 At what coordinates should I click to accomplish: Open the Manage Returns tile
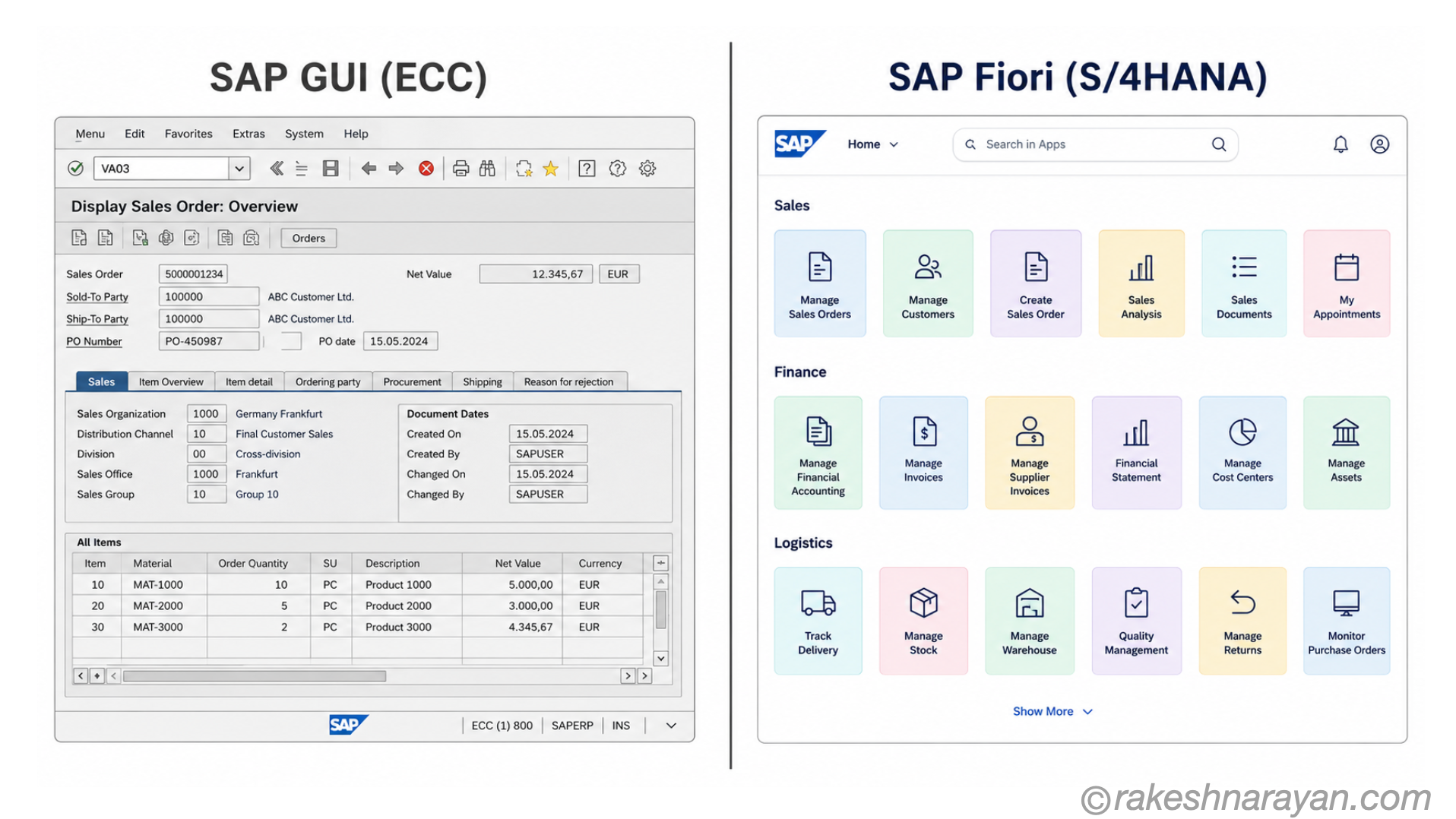pyautogui.click(x=1242, y=621)
